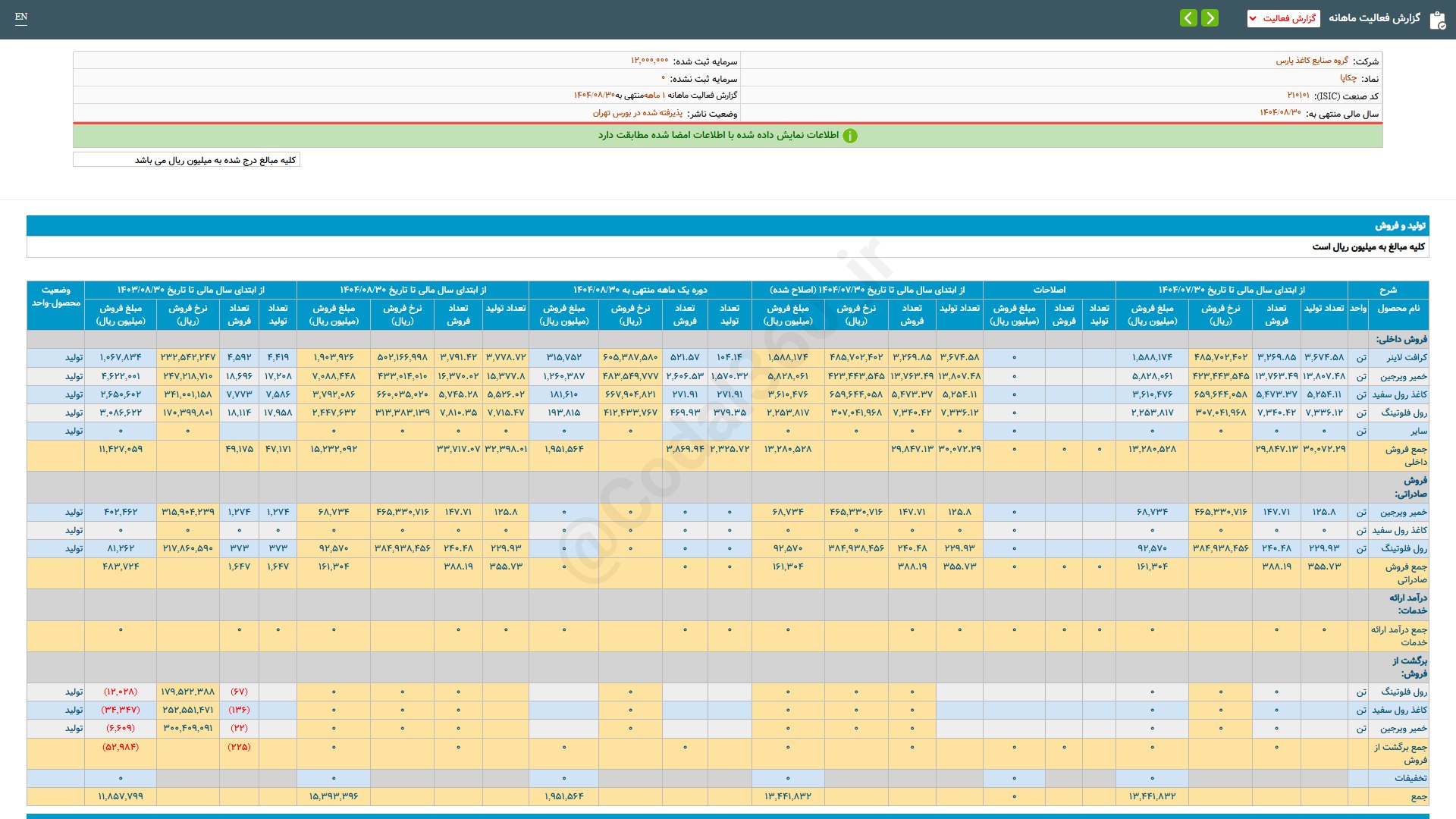Click the symbol value چکاپا
Image resolution: width=1456 pixels, height=819 pixels.
tap(1348, 78)
